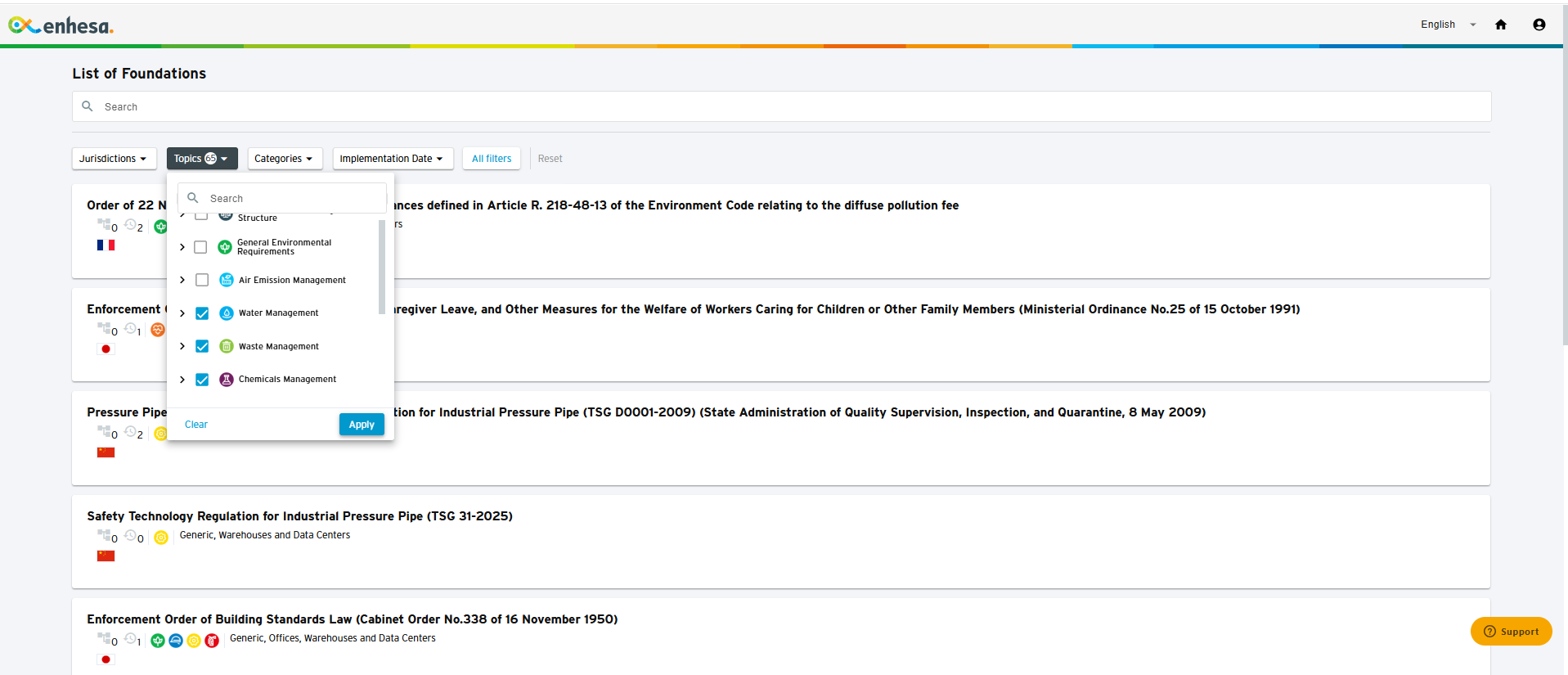1568x675 pixels.
Task: Open the English language selector
Action: 1447,25
